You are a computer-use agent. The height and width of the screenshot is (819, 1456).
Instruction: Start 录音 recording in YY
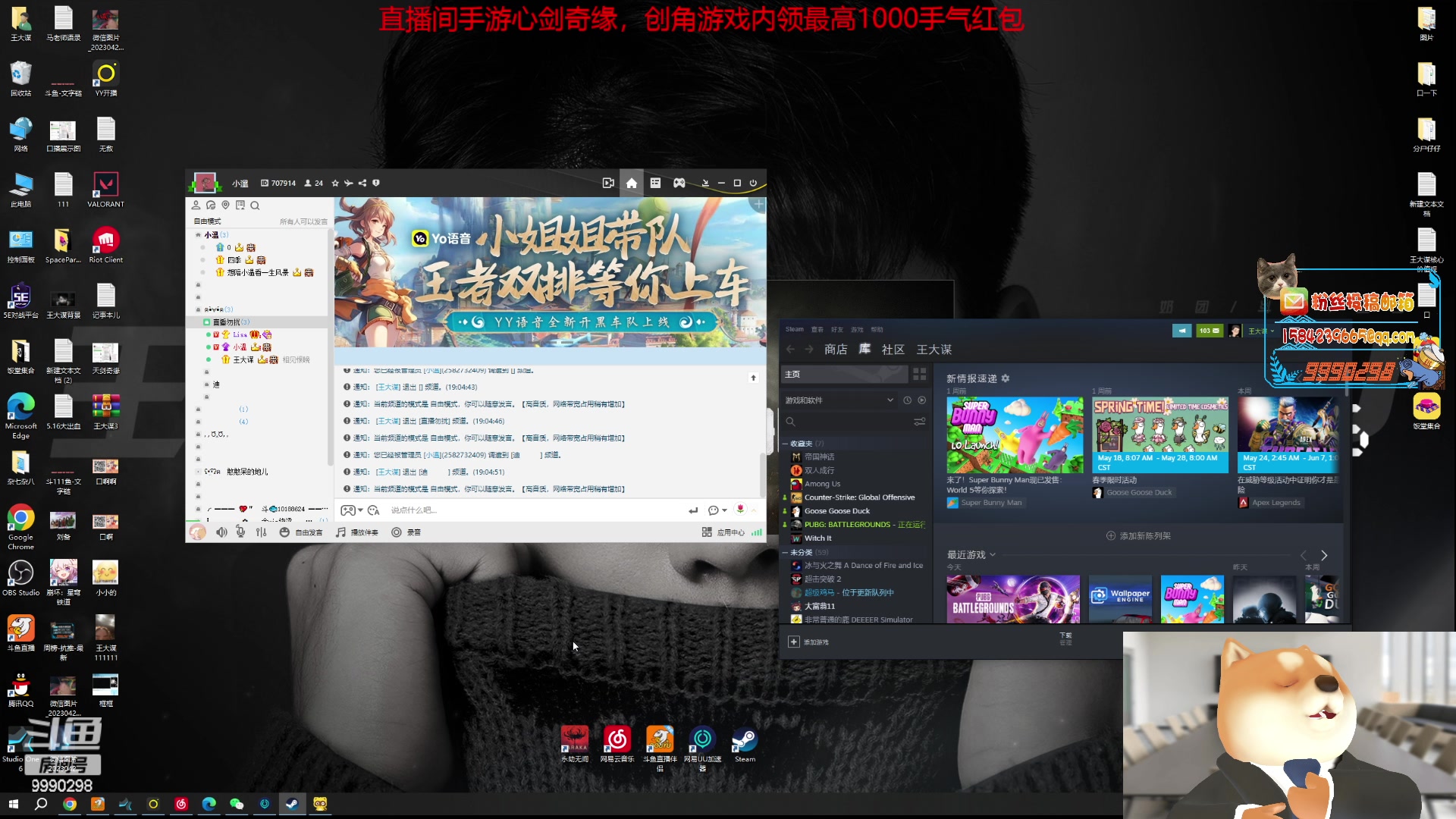406,532
